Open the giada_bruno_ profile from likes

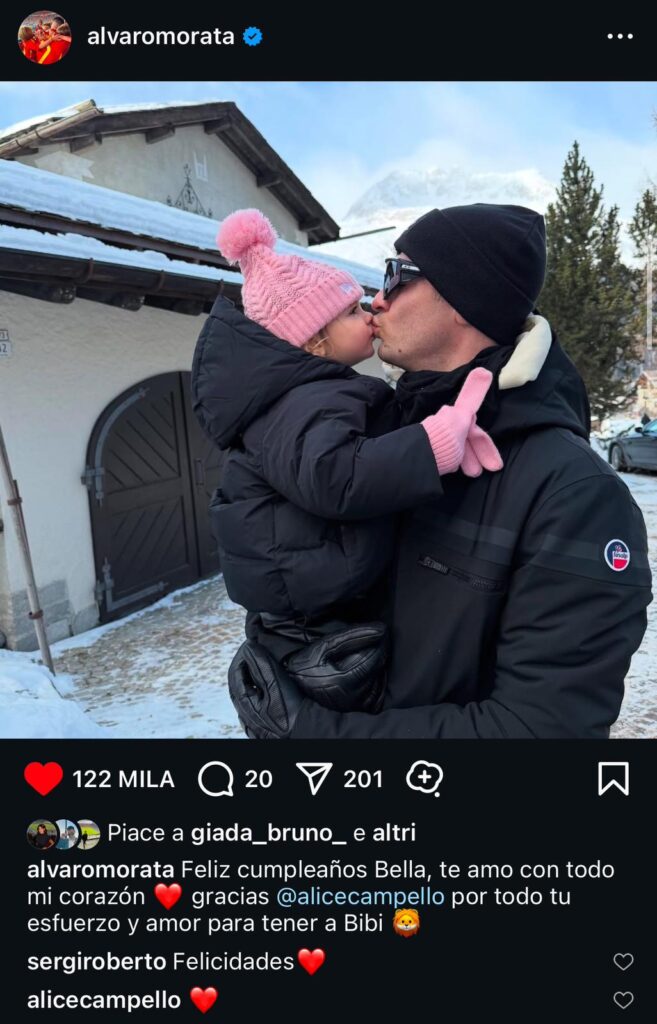[x=269, y=833]
